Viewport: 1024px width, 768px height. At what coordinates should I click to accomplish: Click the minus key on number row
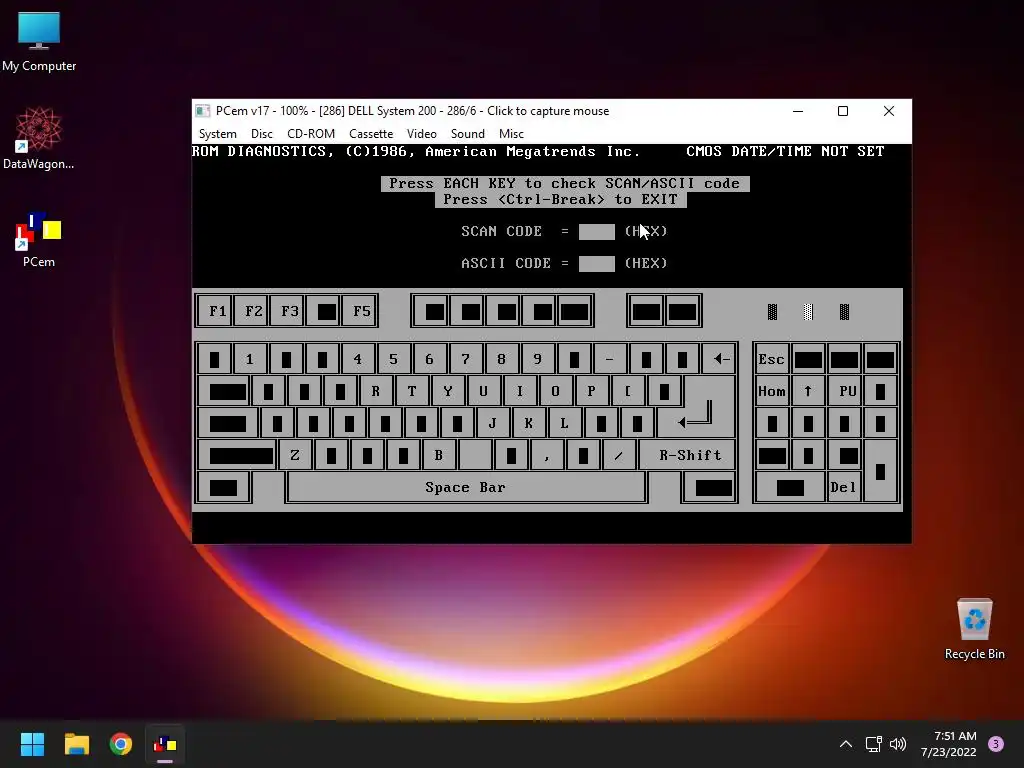pyautogui.click(x=609, y=359)
